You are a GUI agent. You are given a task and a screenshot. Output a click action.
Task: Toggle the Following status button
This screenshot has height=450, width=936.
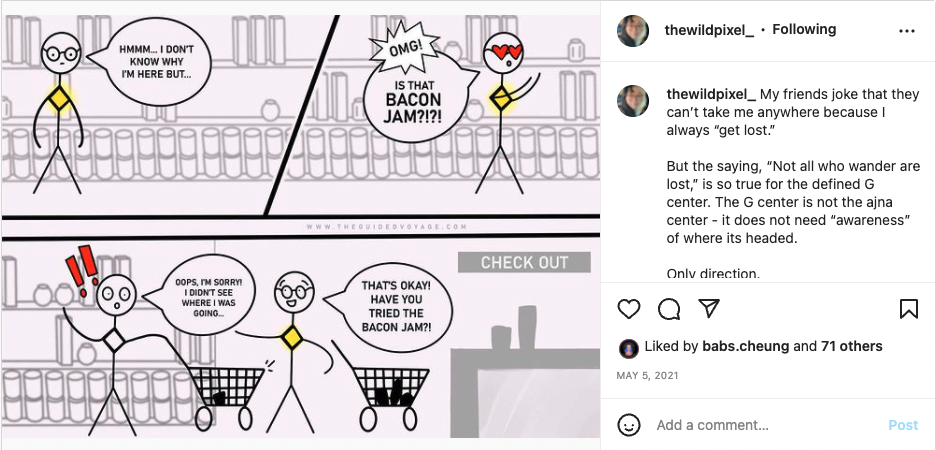pyautogui.click(x=804, y=29)
